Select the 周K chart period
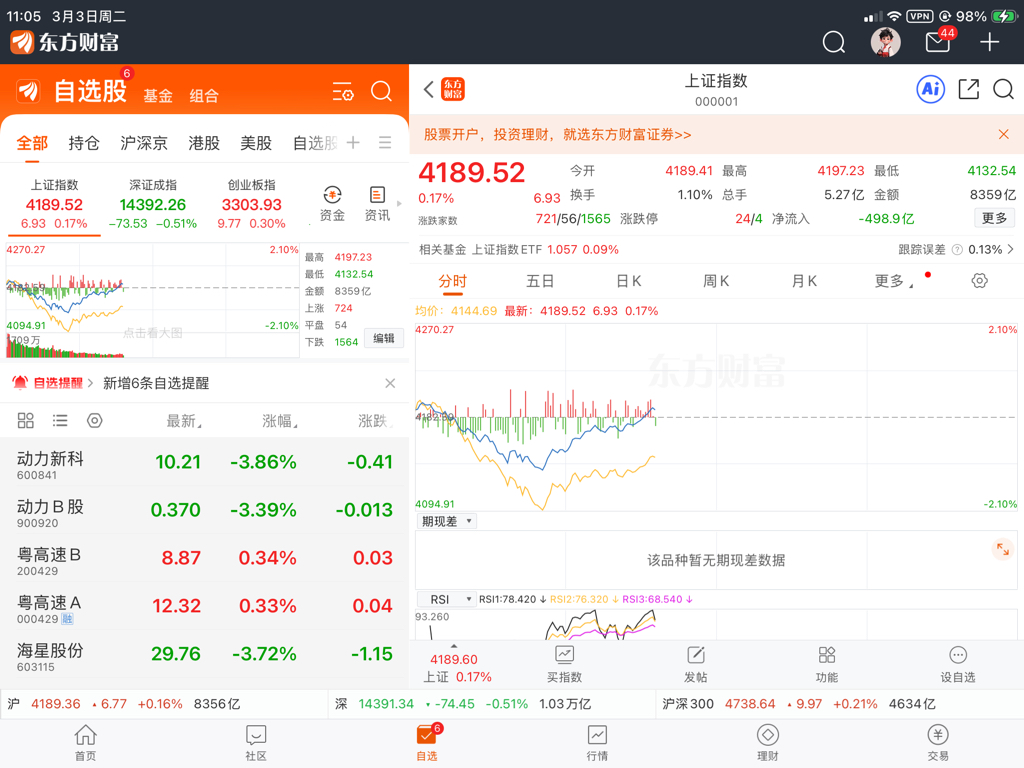This screenshot has width=1024, height=768. 716,281
